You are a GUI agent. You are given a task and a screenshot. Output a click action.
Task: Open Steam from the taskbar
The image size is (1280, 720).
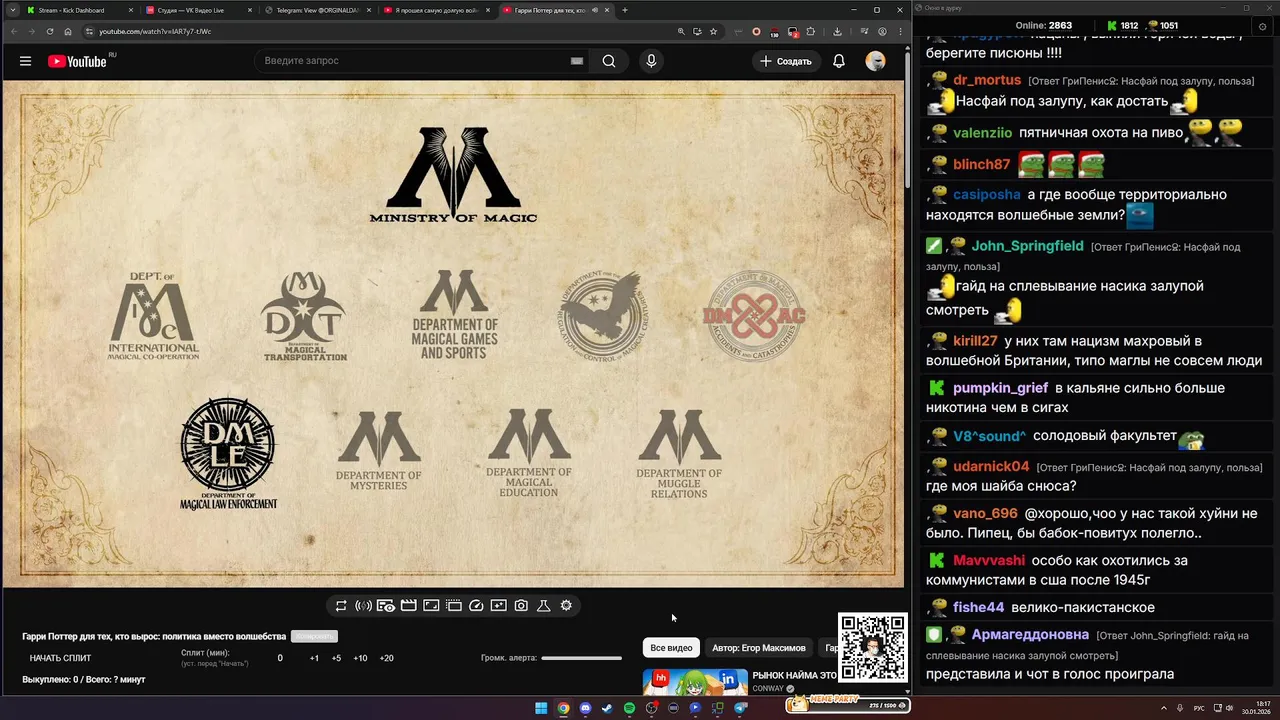[x=607, y=708]
